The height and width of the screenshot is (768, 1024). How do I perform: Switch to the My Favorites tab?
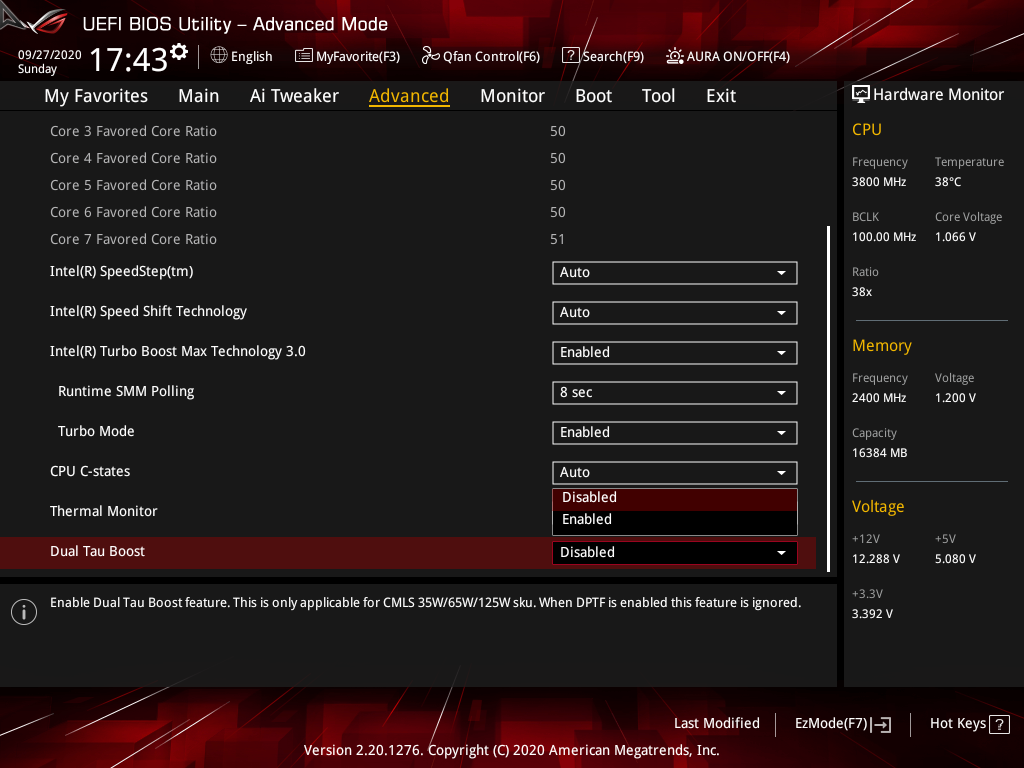(x=96, y=96)
